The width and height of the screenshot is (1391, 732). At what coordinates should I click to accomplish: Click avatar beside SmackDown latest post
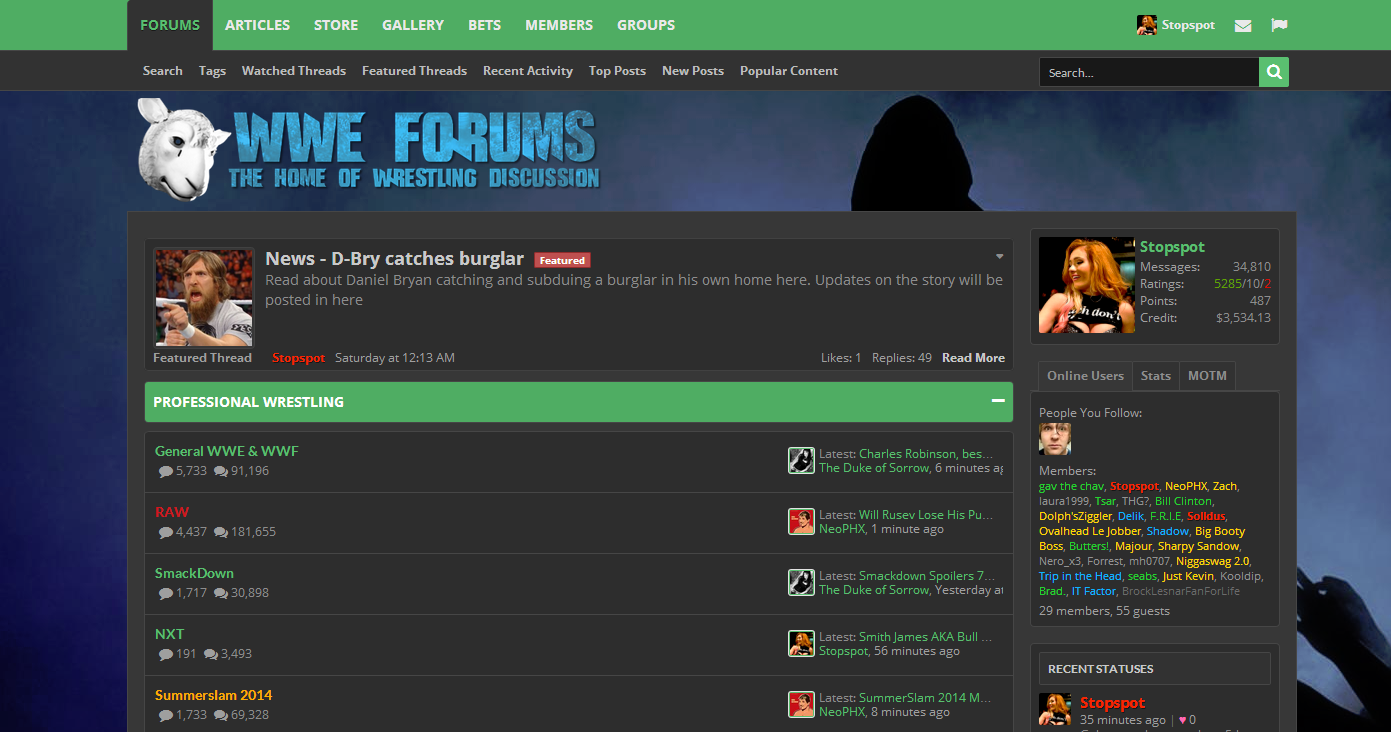coord(801,582)
